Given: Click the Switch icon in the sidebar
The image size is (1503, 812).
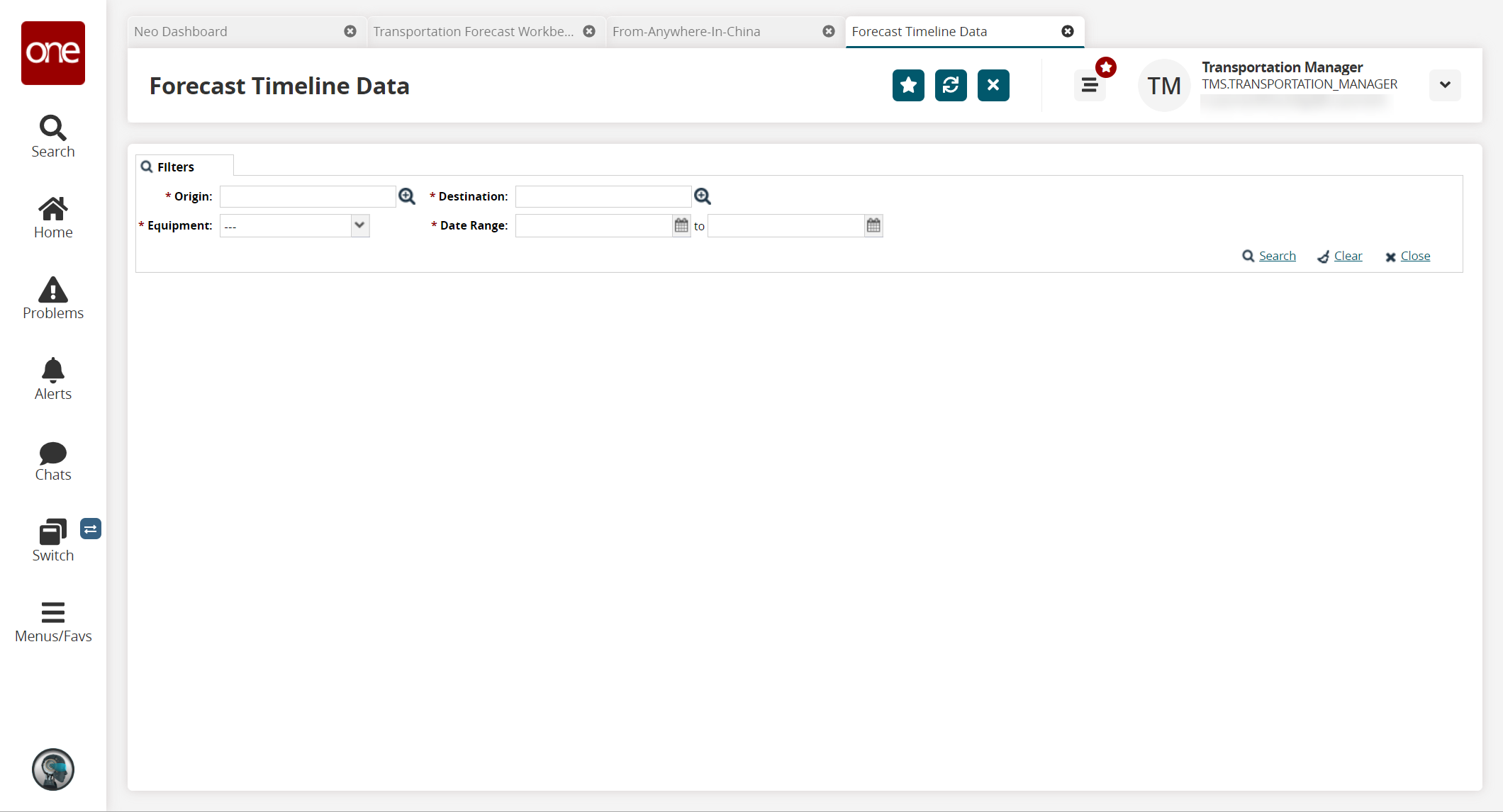Looking at the screenshot, I should pos(53,541).
